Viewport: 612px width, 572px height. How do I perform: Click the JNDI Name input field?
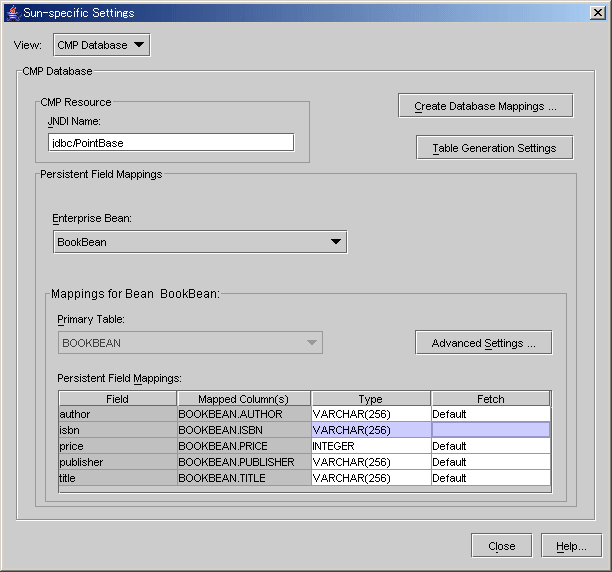171,142
